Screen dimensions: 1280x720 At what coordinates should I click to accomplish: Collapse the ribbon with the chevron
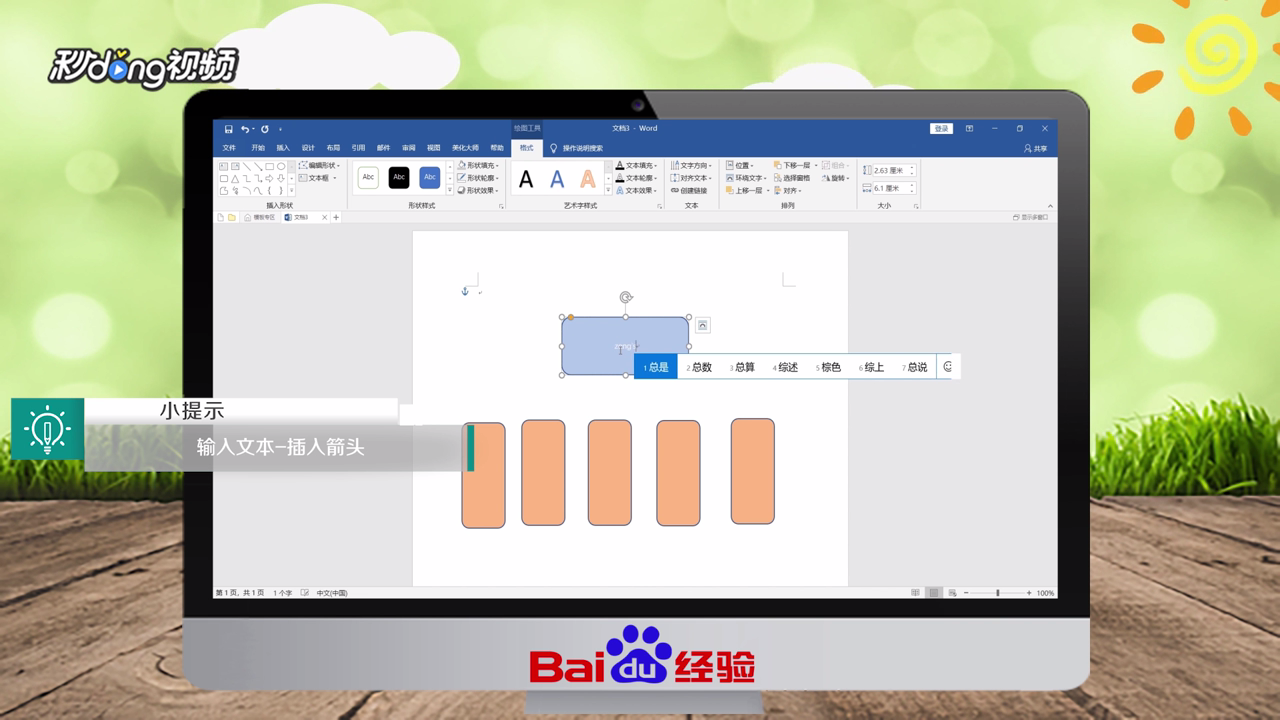click(x=1049, y=205)
